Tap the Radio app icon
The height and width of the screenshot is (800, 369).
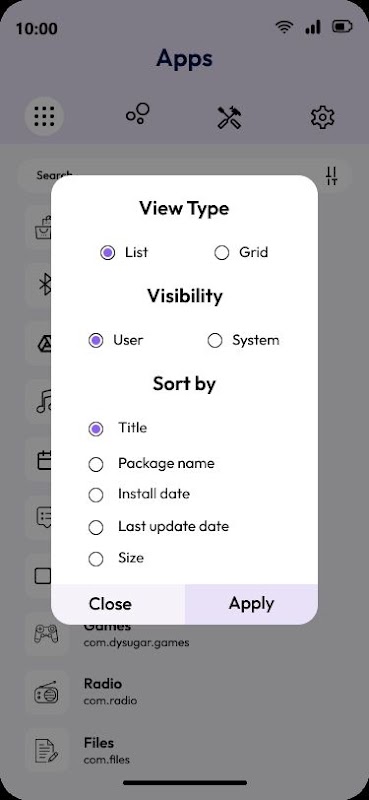click(x=46, y=693)
